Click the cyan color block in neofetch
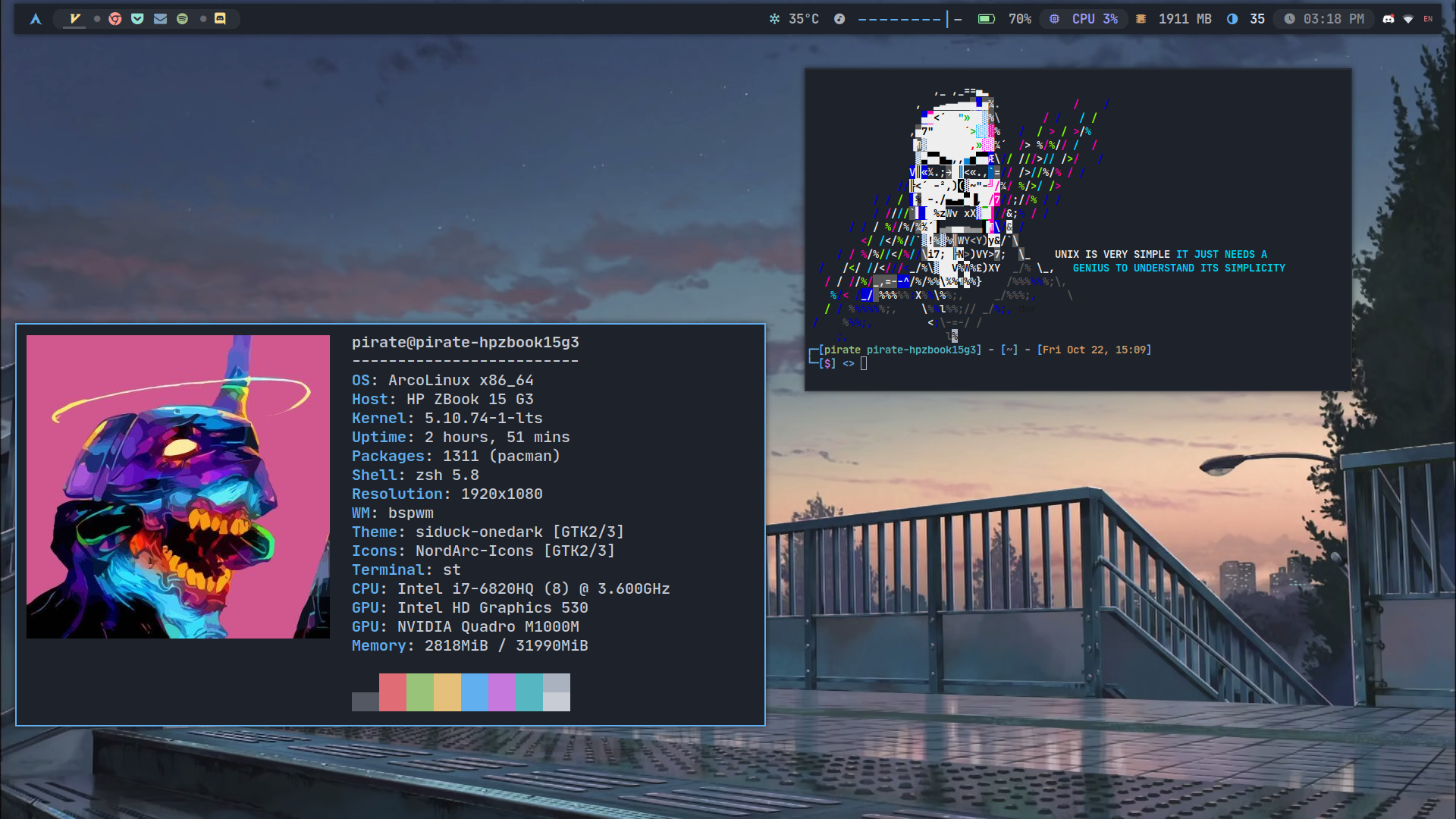 (x=529, y=692)
